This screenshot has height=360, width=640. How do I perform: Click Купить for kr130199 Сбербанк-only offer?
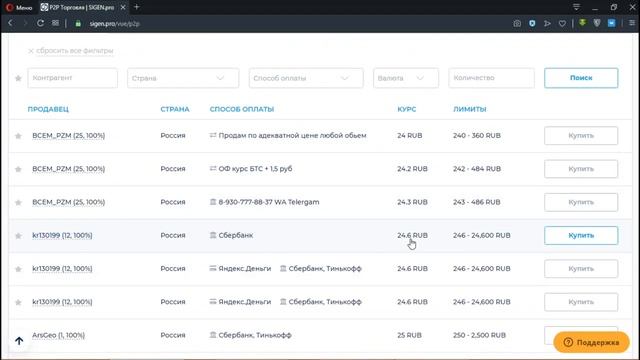tap(581, 236)
